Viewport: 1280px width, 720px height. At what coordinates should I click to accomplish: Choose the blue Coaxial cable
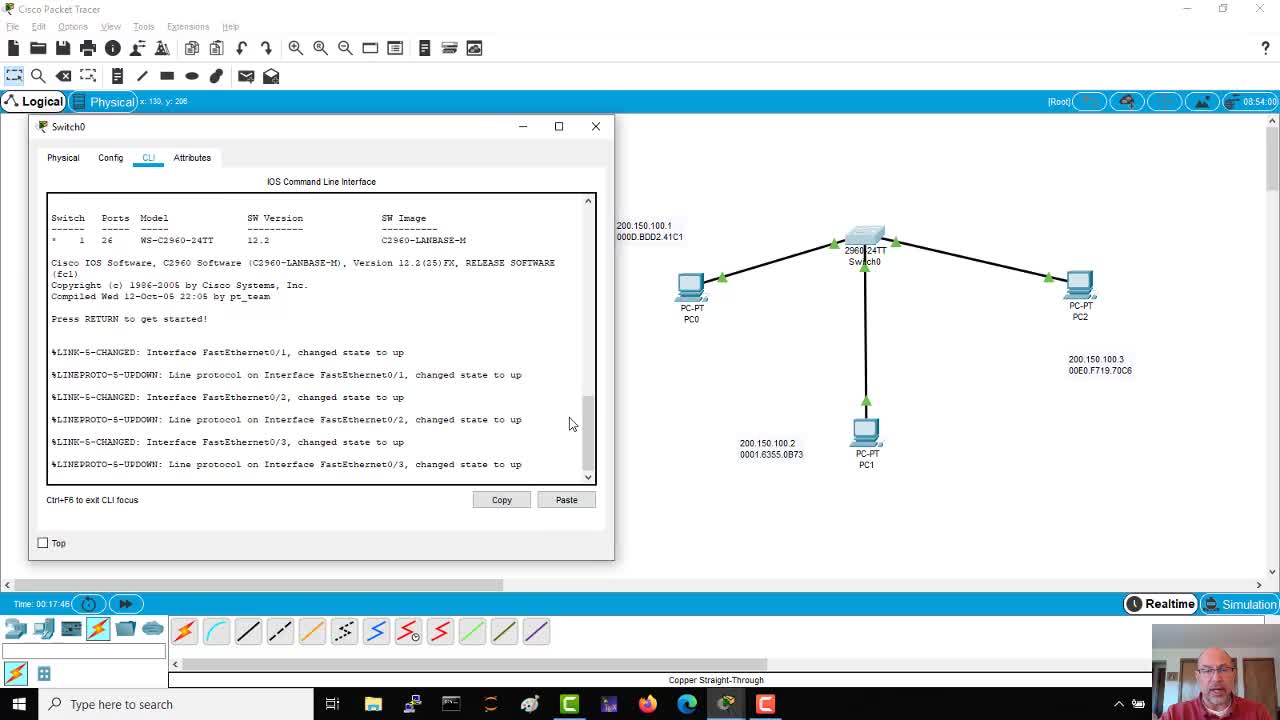tap(376, 631)
